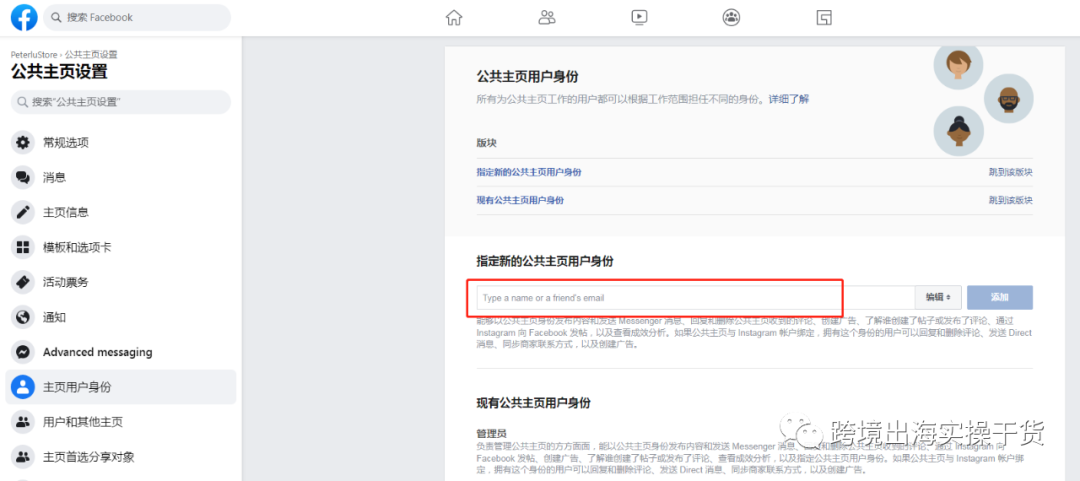The height and width of the screenshot is (481, 1080).
Task: Open 主页首选分享对象 in the sidebar
Action: point(121,456)
